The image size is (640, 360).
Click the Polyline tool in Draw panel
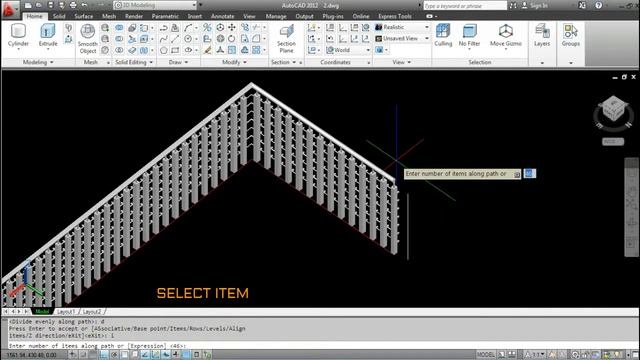(x=164, y=27)
